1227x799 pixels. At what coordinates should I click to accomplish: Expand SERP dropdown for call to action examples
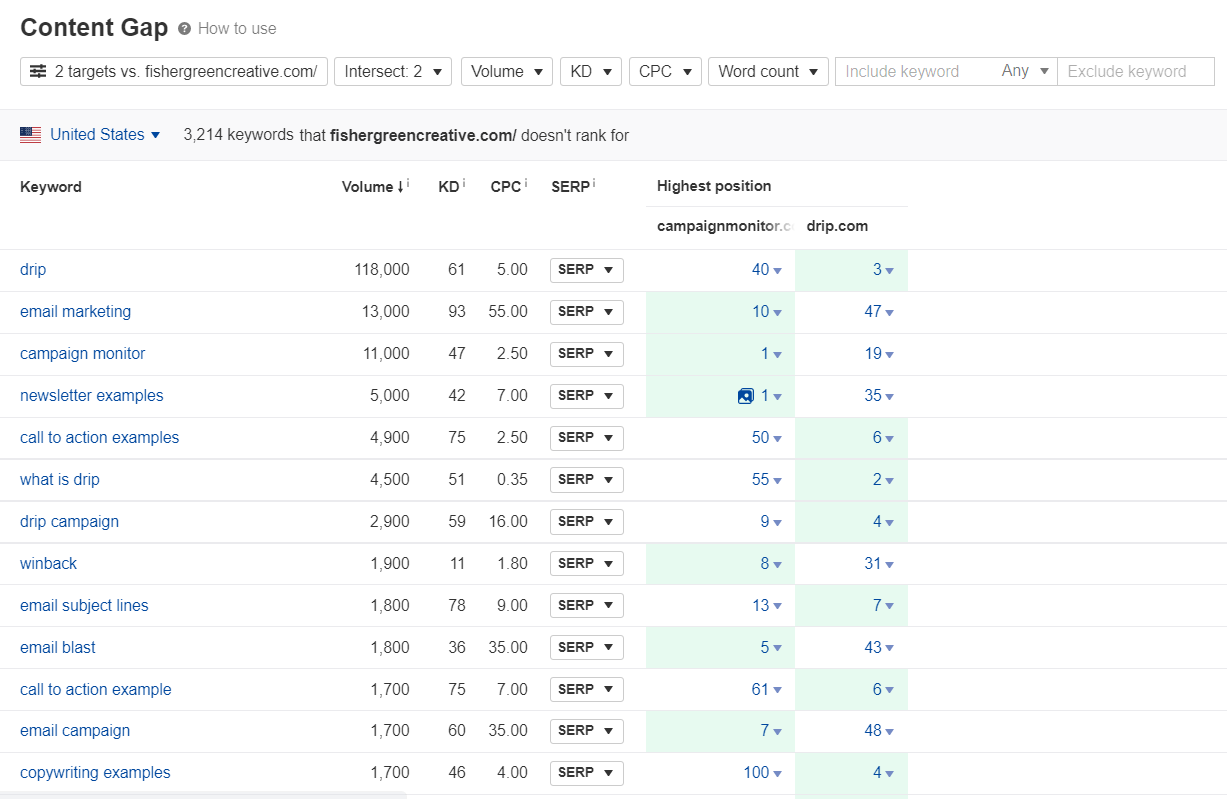(587, 438)
